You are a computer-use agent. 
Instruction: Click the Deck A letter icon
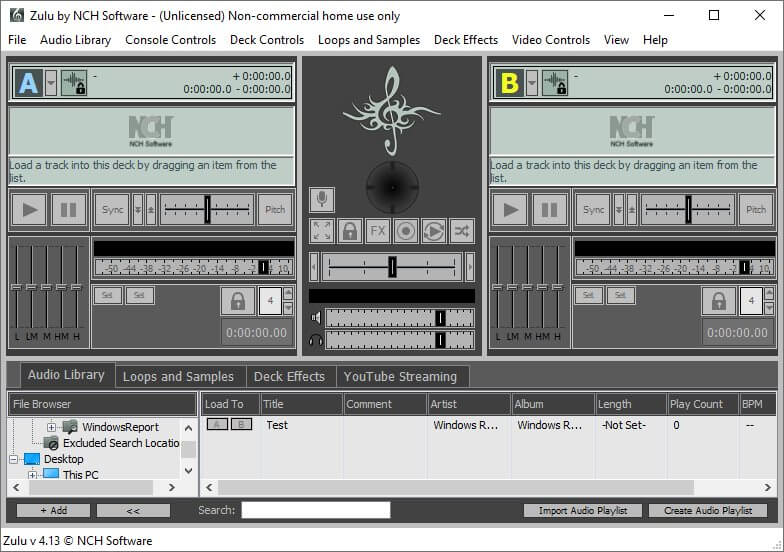28,82
